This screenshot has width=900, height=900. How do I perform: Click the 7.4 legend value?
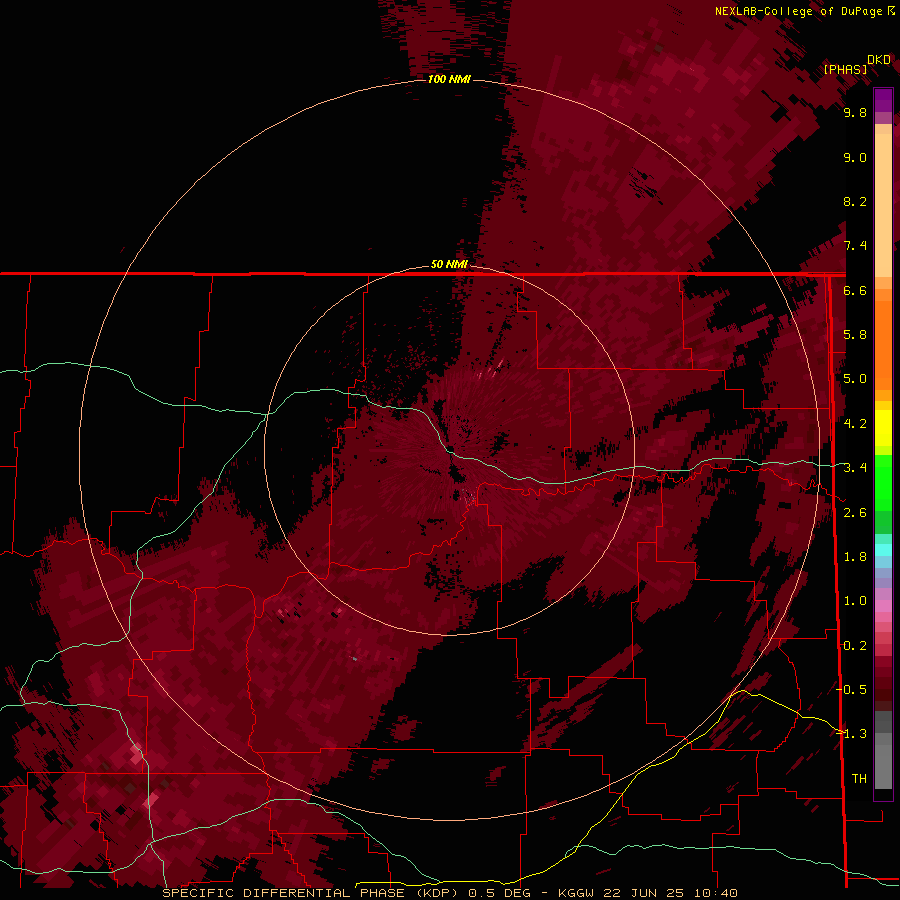(x=855, y=246)
